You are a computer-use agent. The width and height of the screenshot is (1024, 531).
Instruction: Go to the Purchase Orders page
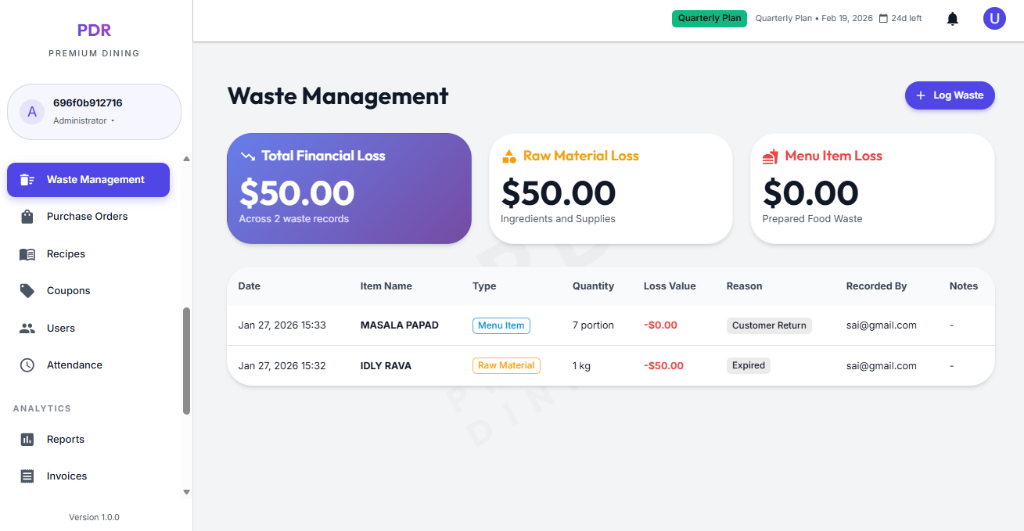[87, 217]
